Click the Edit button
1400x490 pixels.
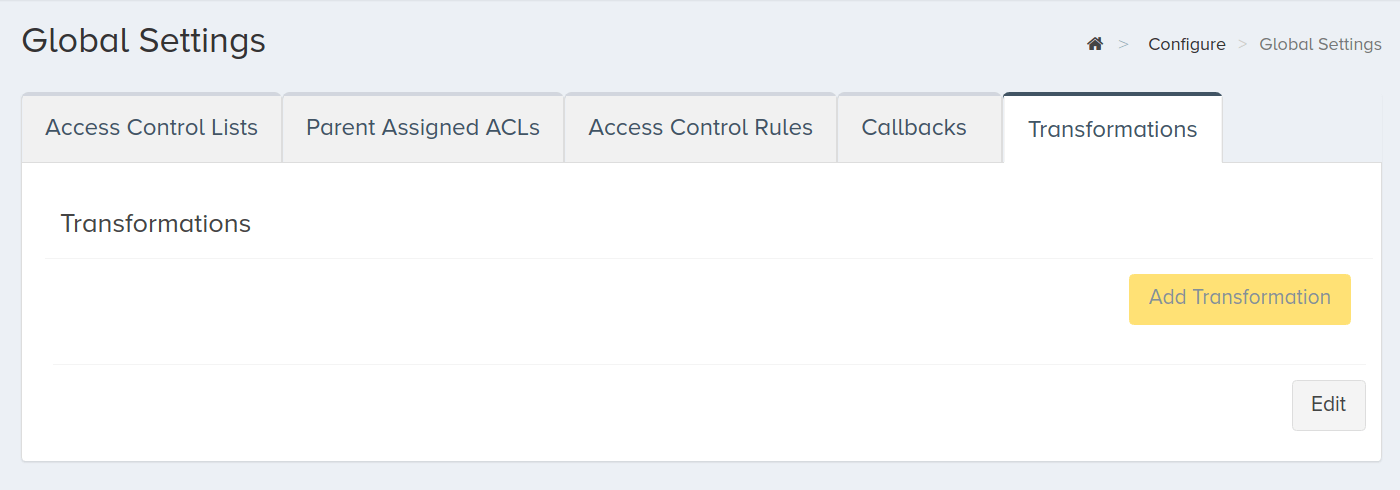tap(1328, 405)
